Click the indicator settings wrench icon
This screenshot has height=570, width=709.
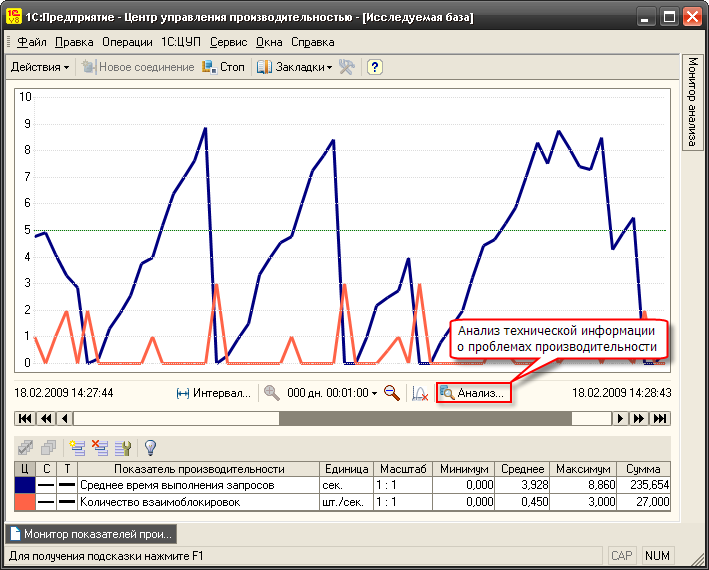tap(123, 448)
